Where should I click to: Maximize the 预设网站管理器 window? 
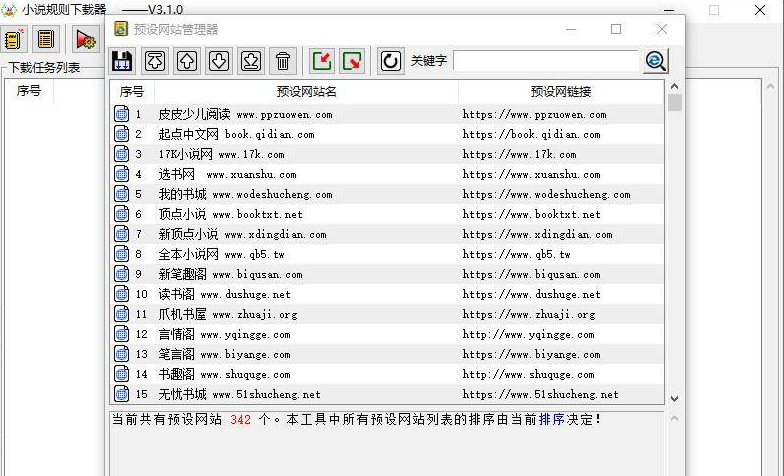(616, 29)
